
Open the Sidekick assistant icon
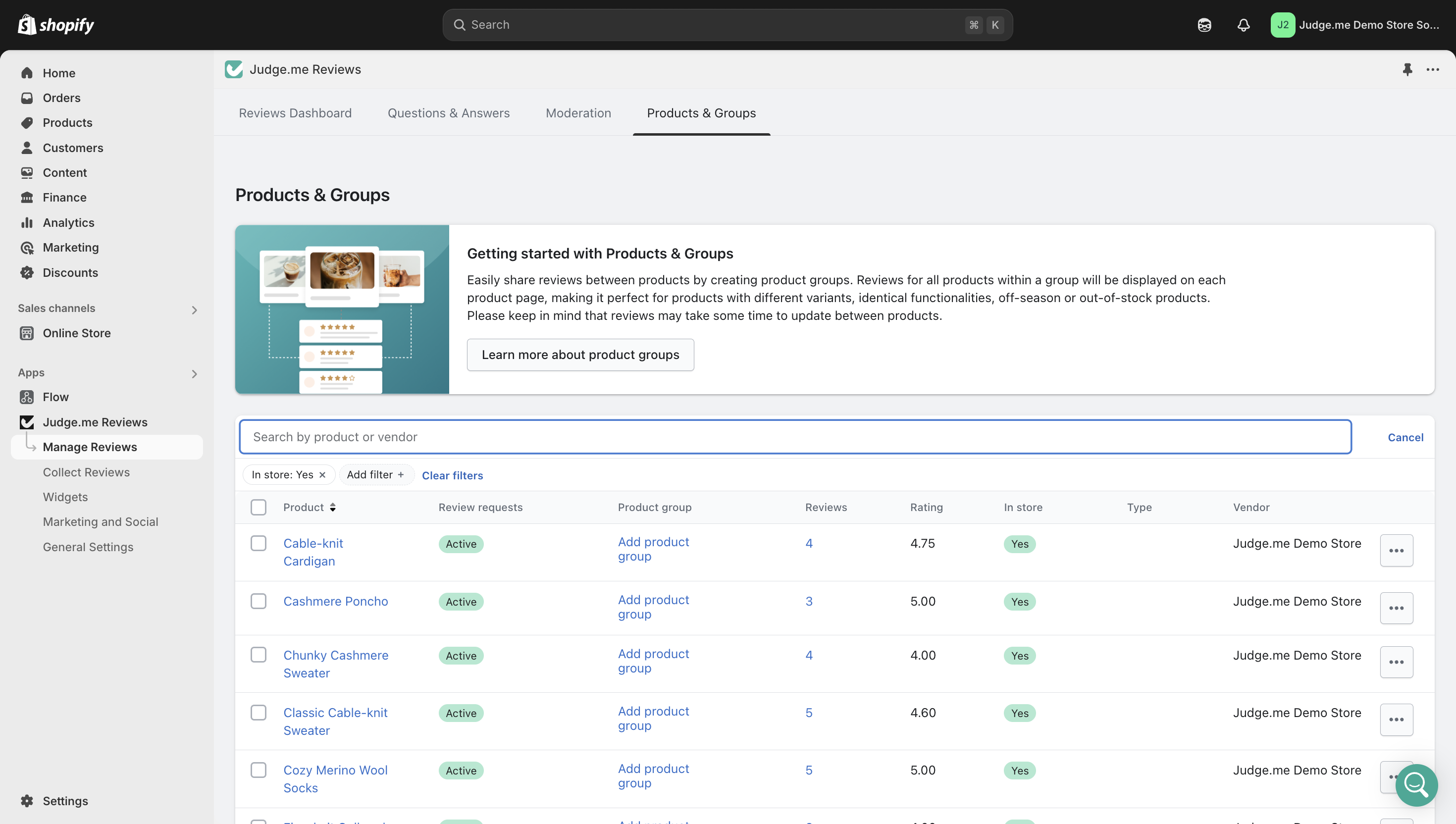(1204, 25)
